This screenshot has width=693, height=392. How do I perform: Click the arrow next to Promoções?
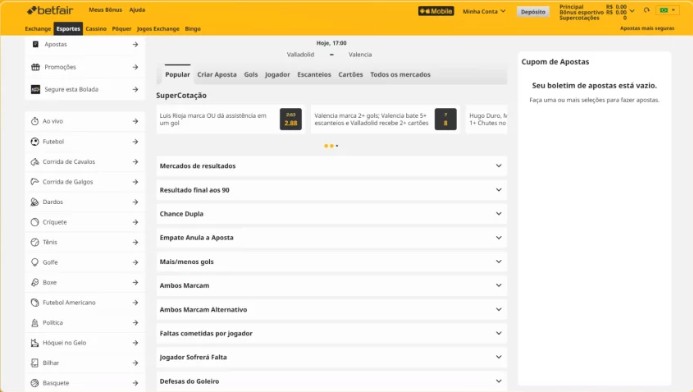pos(135,67)
